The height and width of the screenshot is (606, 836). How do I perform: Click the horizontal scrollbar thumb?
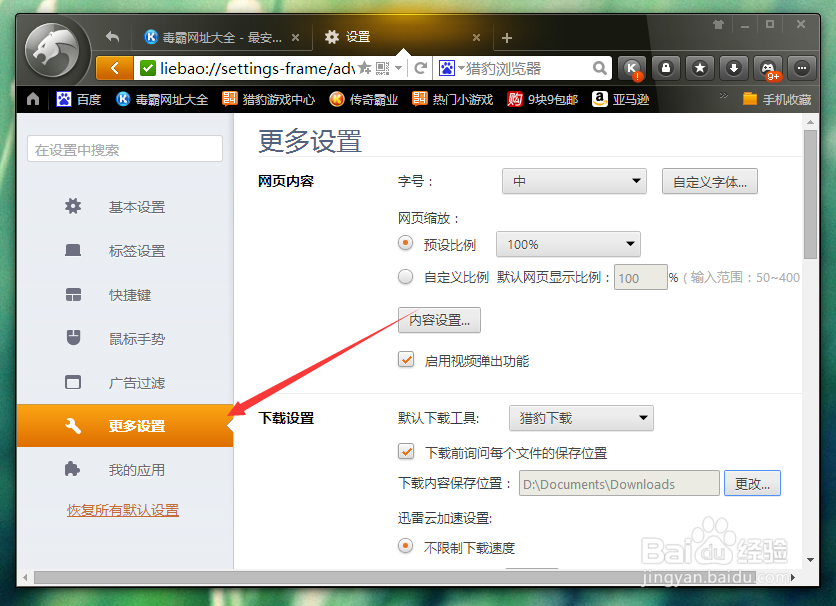click(x=395, y=577)
